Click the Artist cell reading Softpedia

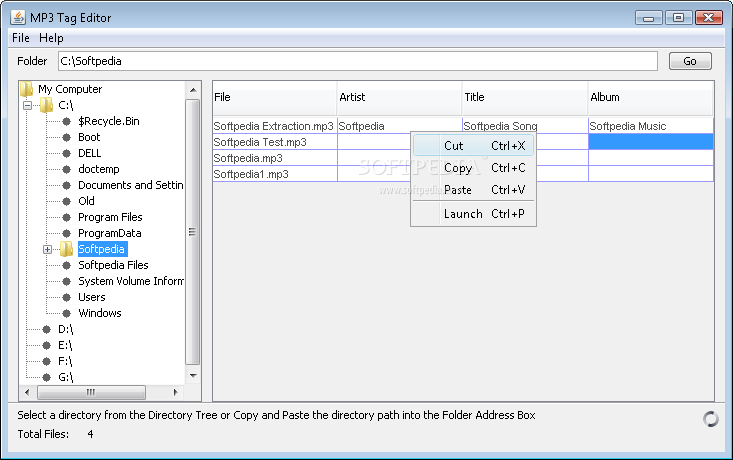(x=400, y=126)
